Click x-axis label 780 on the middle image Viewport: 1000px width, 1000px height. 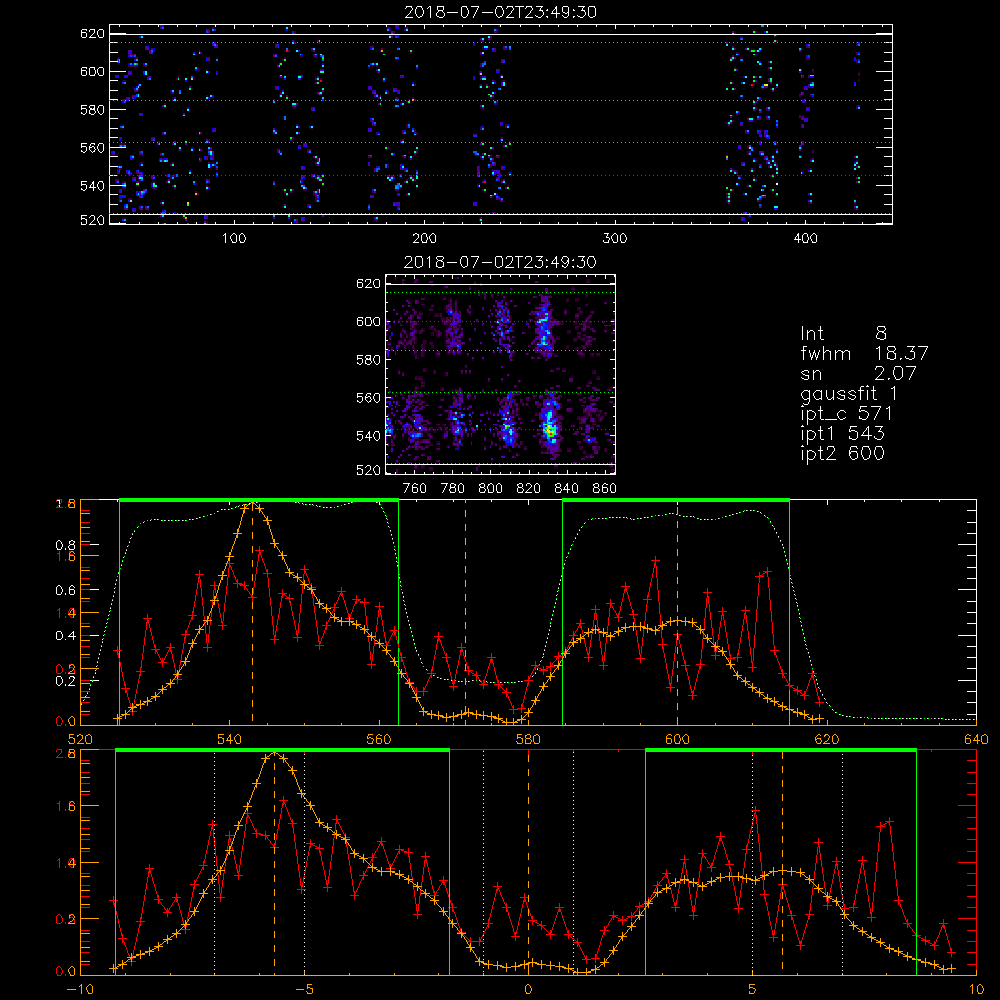tap(453, 489)
